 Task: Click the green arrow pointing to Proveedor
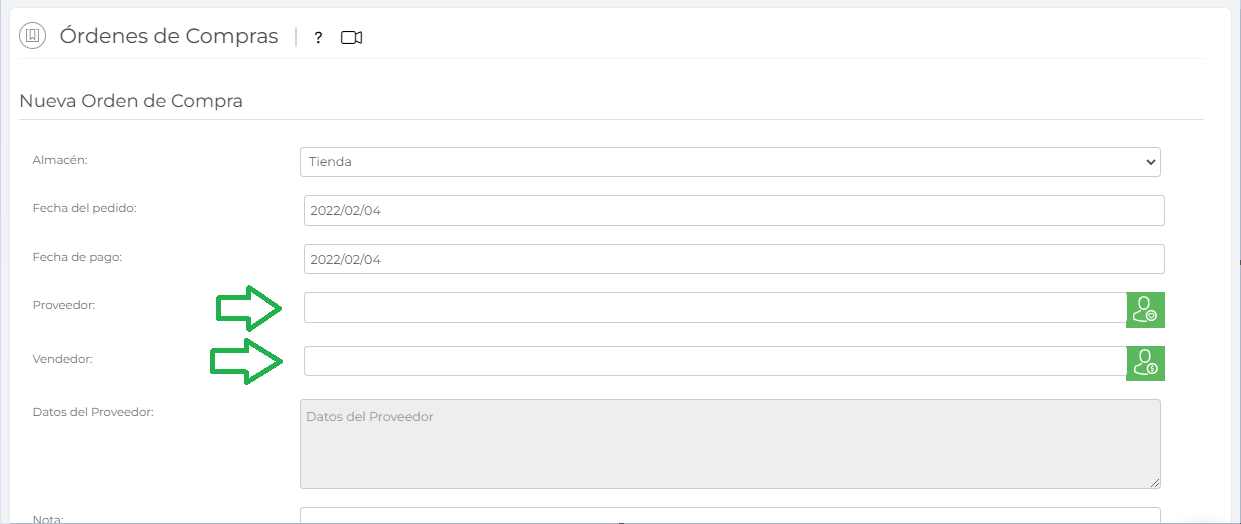(248, 308)
